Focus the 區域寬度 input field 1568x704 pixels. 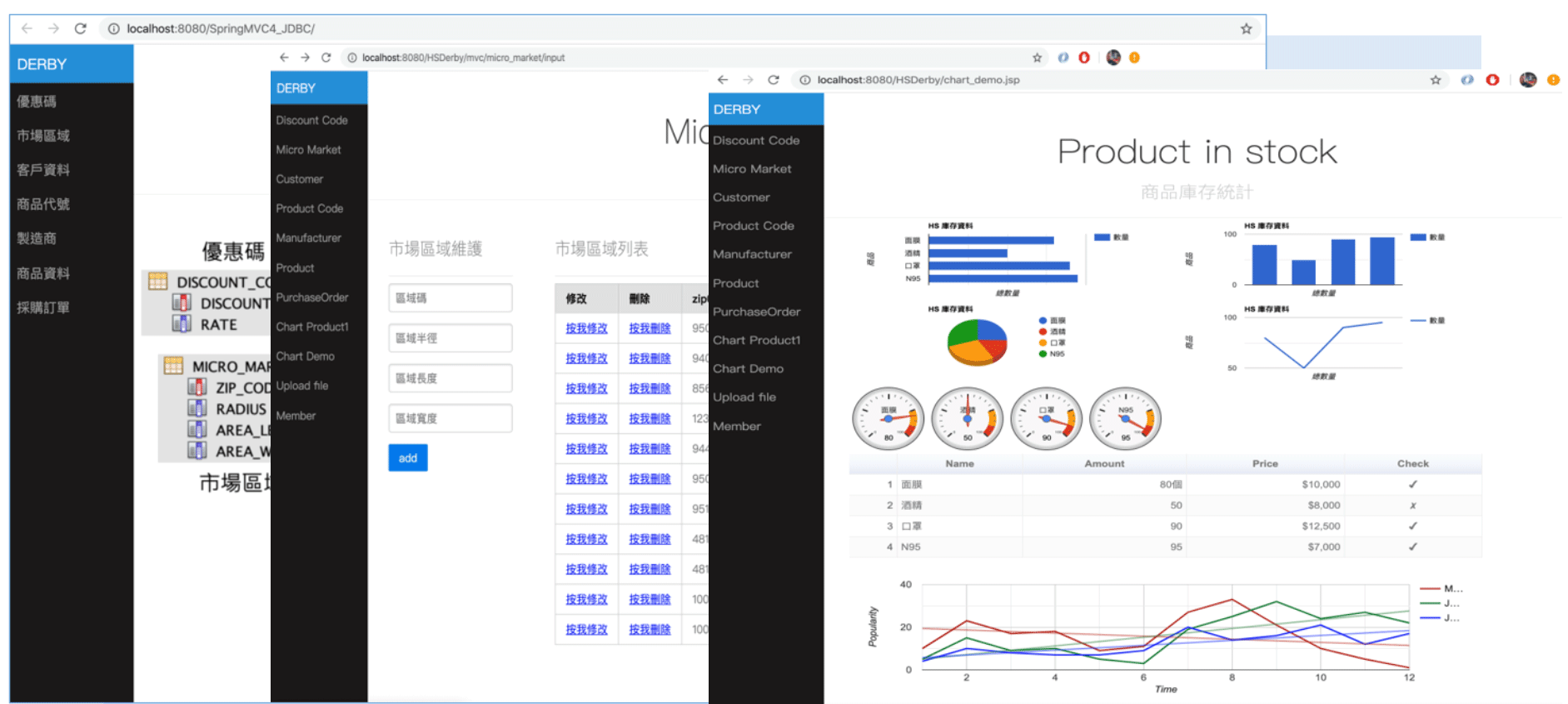pos(450,418)
